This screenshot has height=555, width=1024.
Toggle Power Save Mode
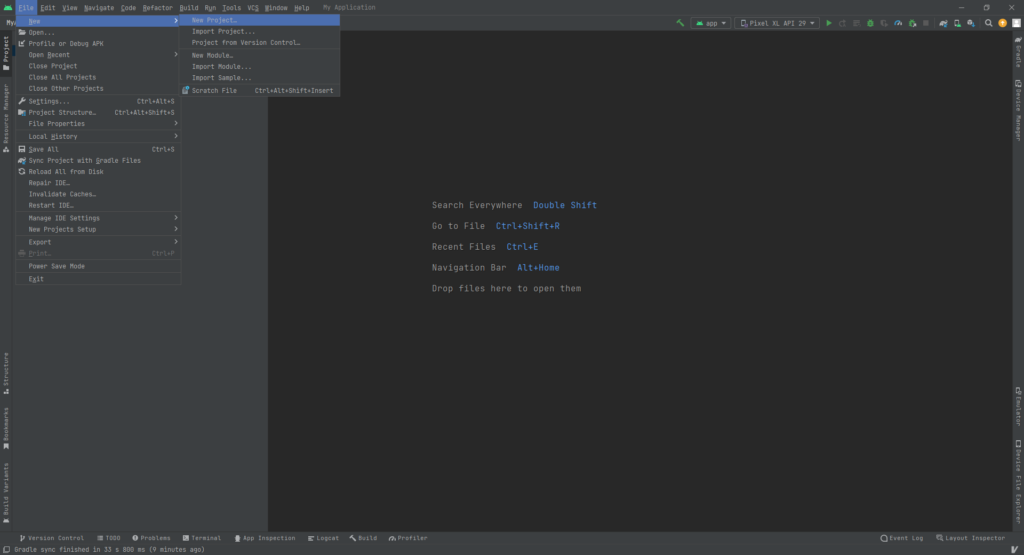pyautogui.click(x=98, y=266)
